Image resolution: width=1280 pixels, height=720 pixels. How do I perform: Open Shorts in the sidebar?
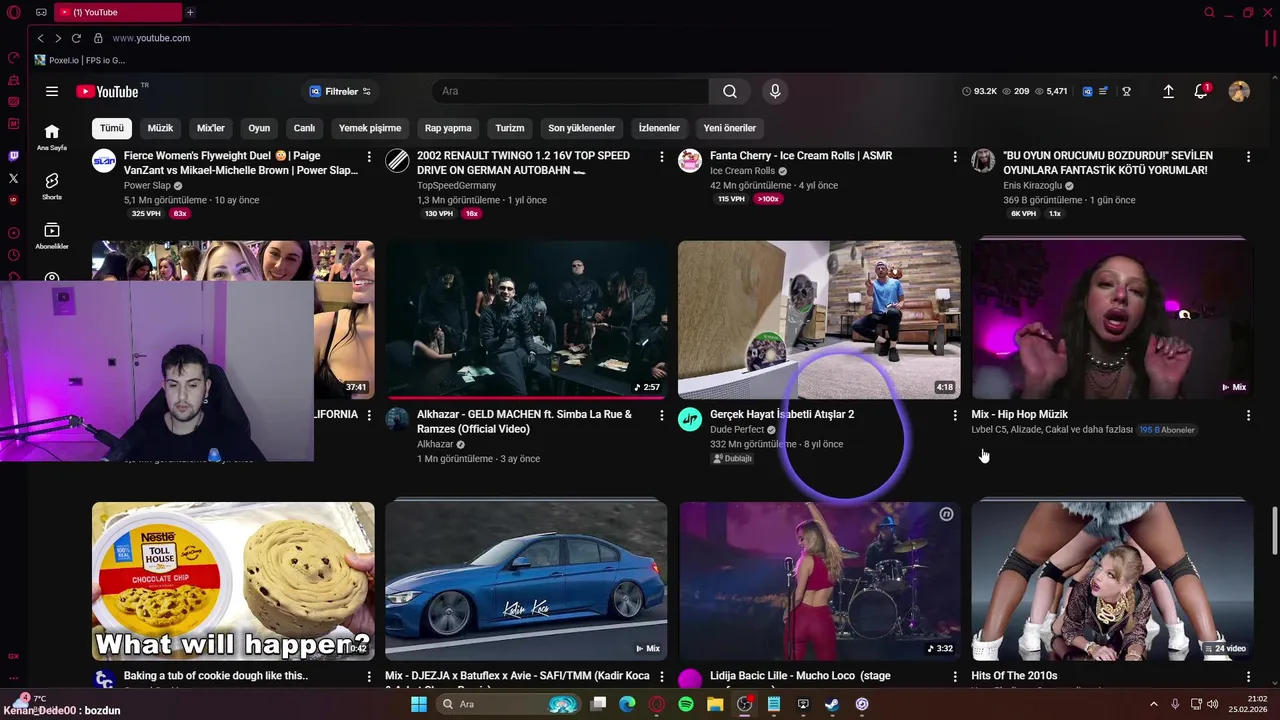[52, 186]
